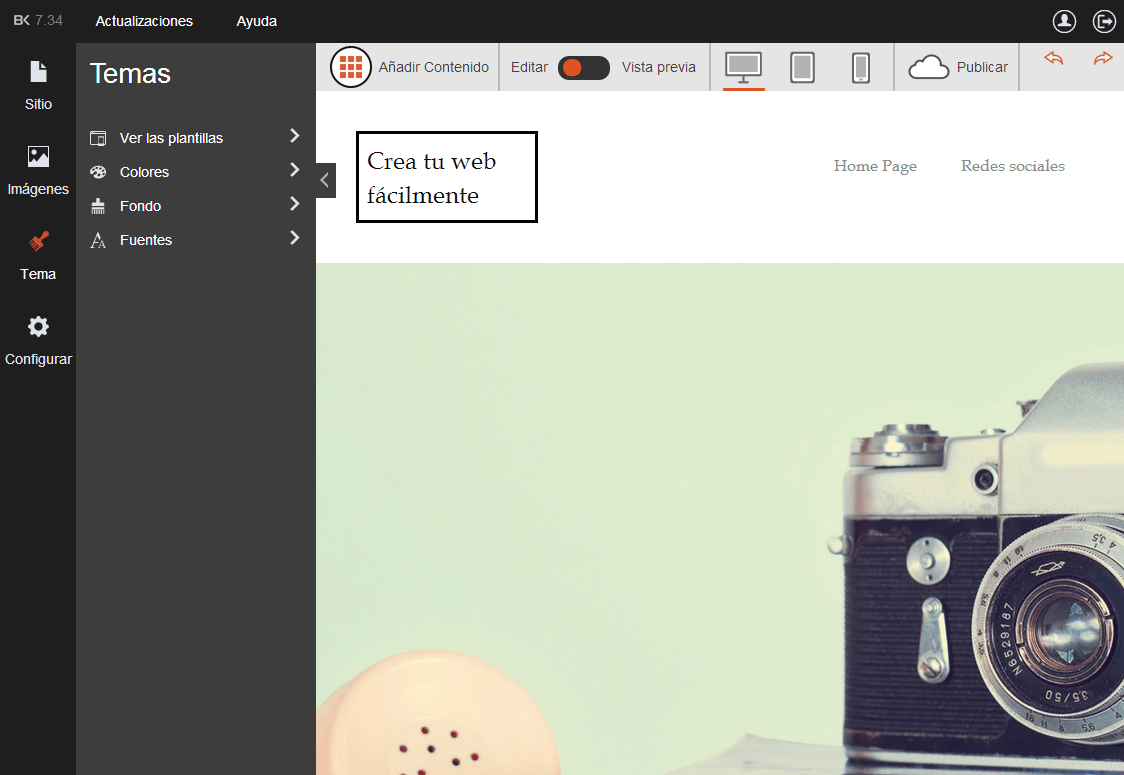Click the Sitio label in sidebar
This screenshot has width=1124, height=775.
pyautogui.click(x=38, y=104)
